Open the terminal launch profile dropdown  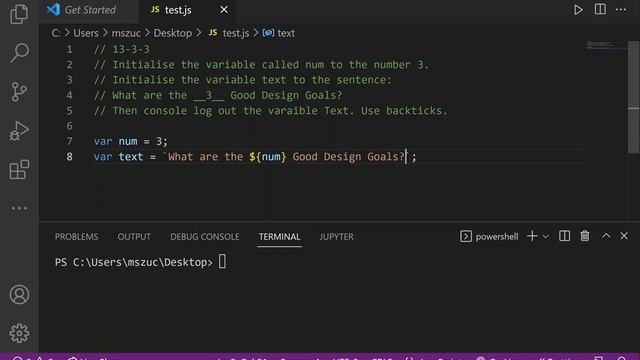546,237
